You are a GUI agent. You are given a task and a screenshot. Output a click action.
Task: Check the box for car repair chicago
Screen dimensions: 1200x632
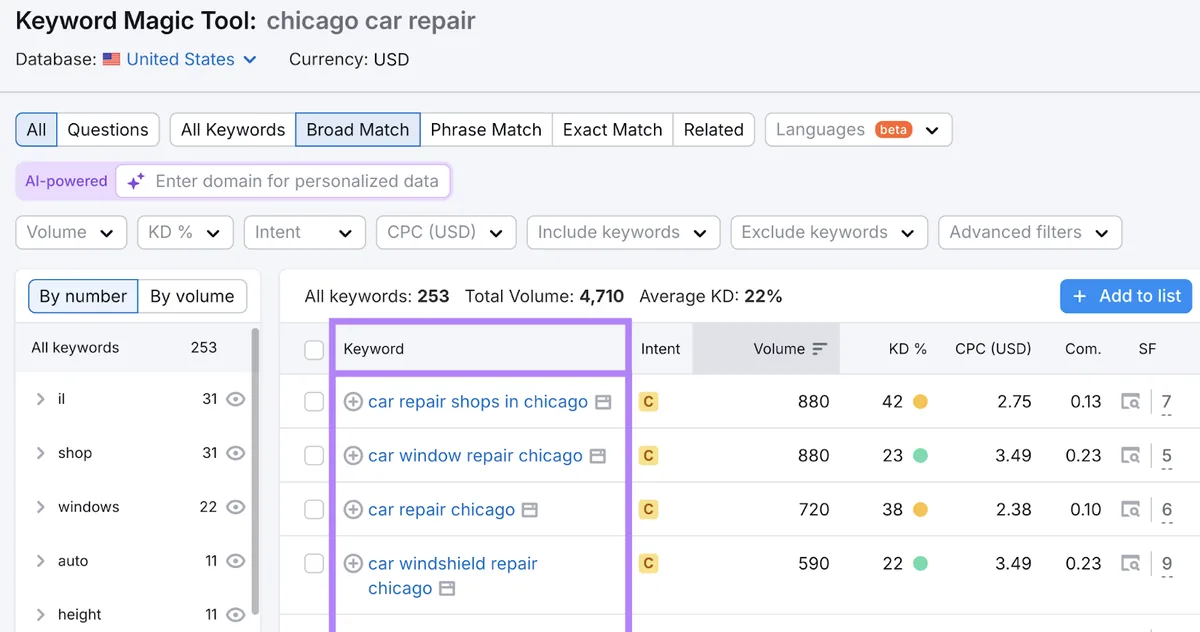[314, 510]
